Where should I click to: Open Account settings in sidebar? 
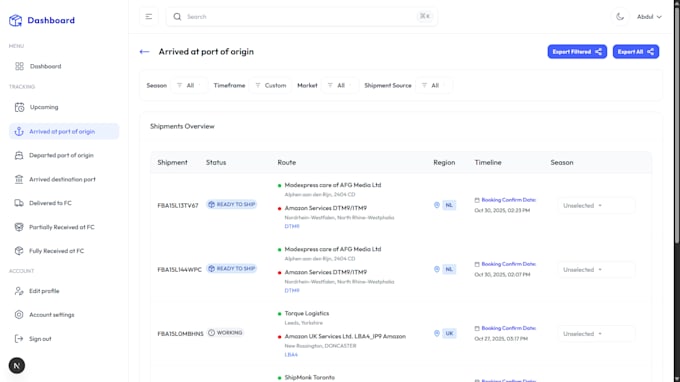64,315
